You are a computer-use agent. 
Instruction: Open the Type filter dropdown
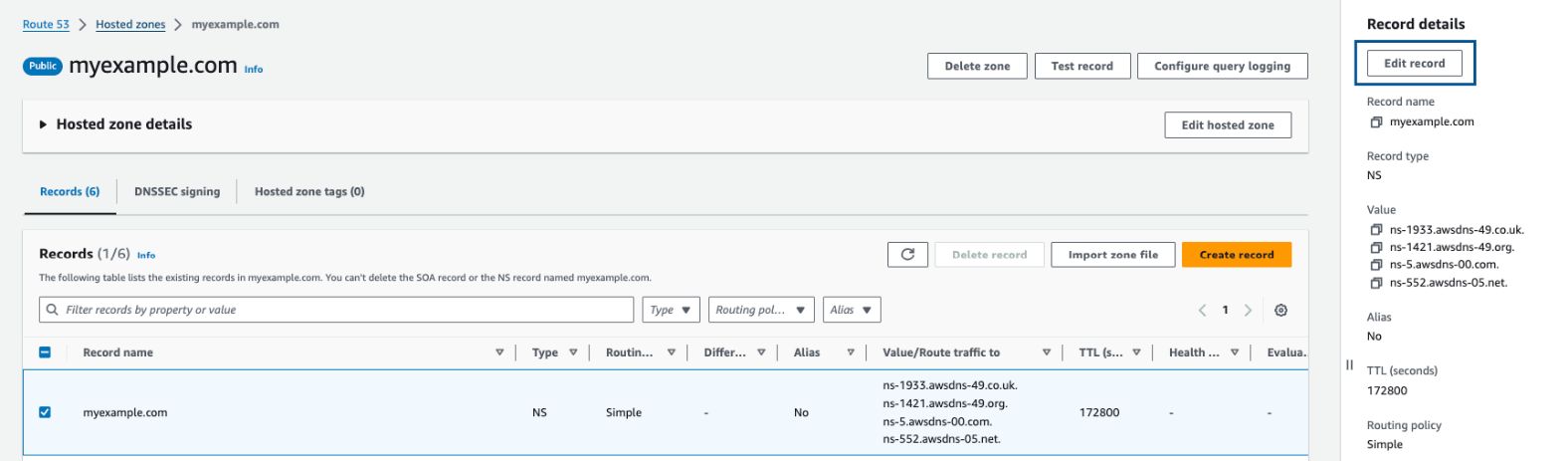coord(672,310)
